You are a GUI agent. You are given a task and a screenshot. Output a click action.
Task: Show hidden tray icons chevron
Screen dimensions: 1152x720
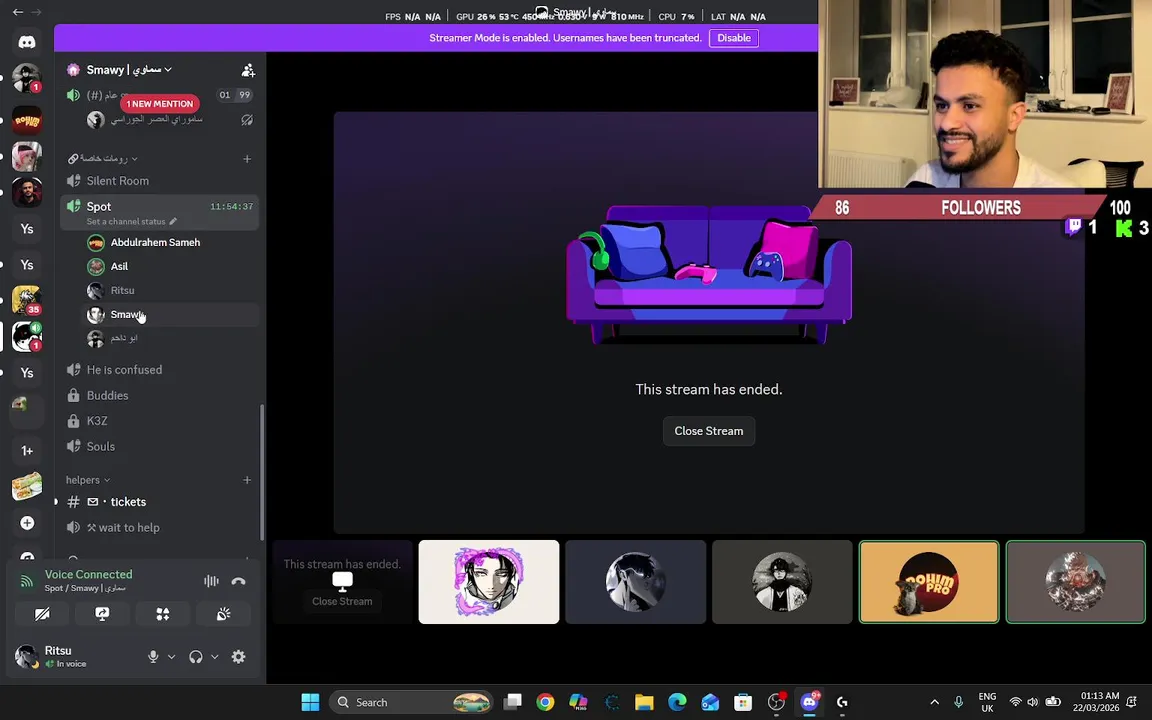(x=935, y=702)
